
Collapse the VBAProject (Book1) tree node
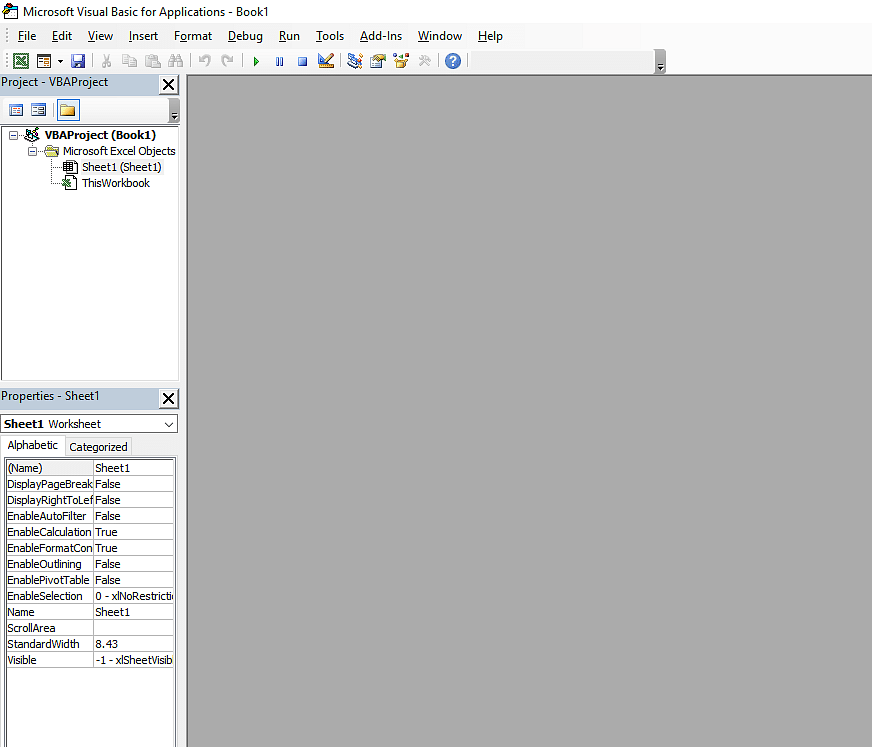pyautogui.click(x=13, y=135)
